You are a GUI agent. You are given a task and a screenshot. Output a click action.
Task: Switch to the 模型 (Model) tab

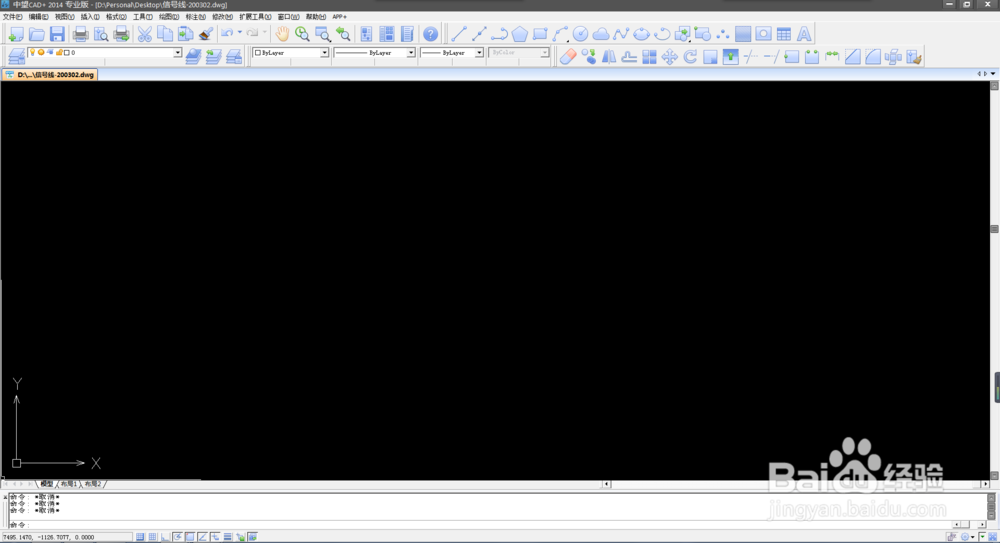(47, 484)
